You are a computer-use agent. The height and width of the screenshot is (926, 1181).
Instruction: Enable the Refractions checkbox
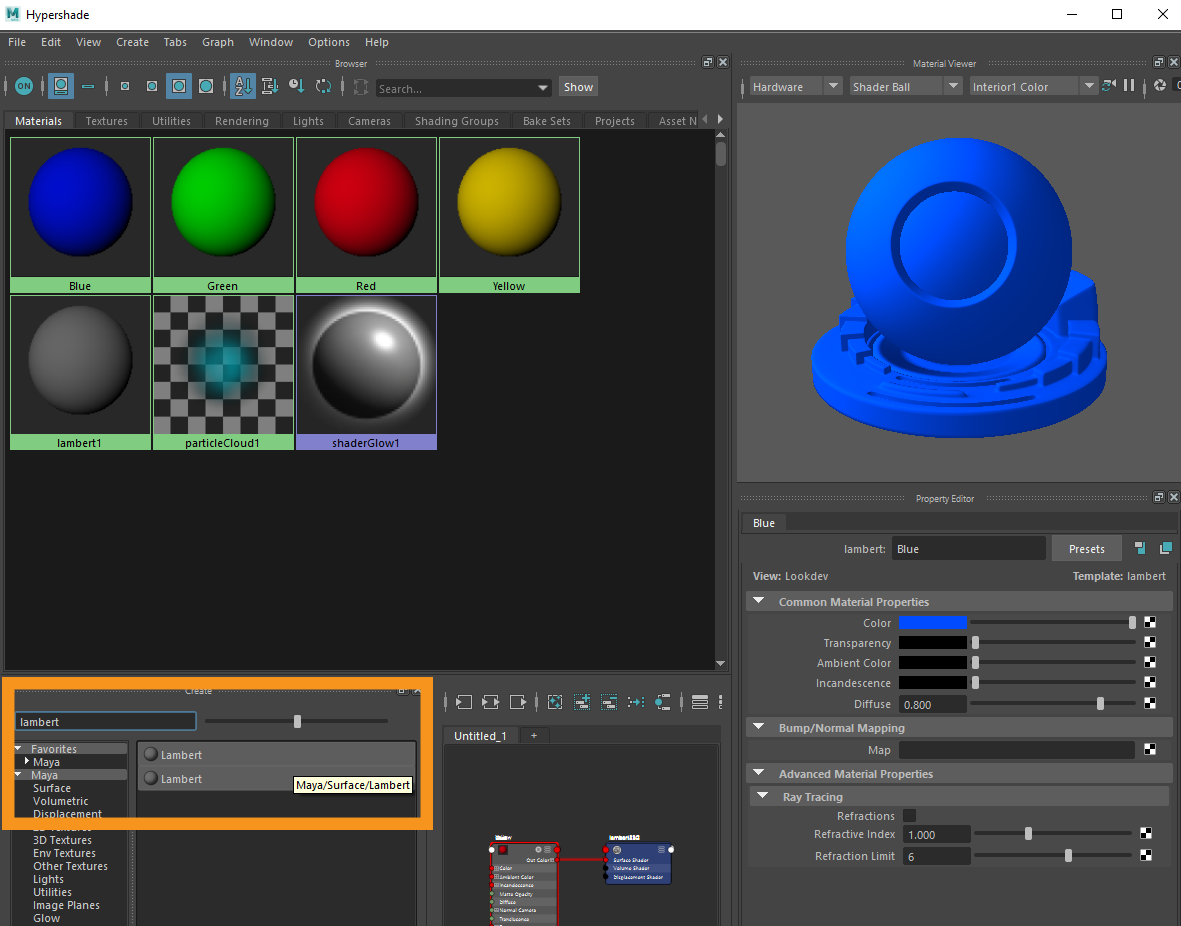[x=910, y=816]
